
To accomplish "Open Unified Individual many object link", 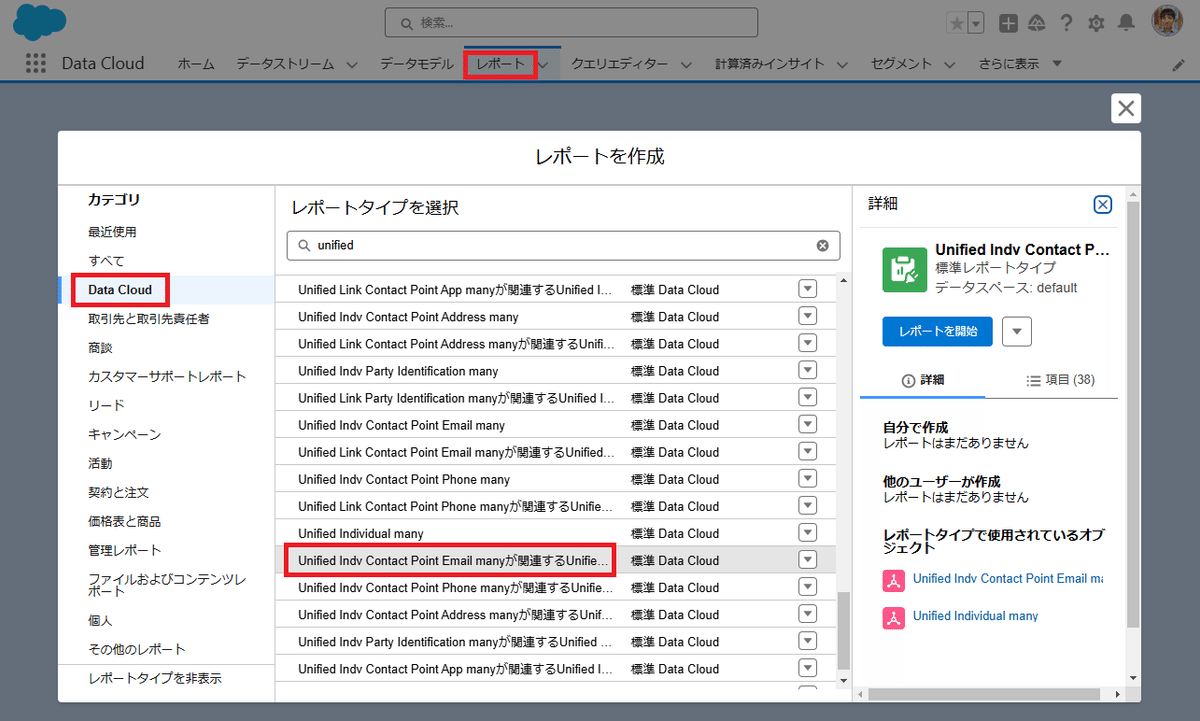I will 975,616.
